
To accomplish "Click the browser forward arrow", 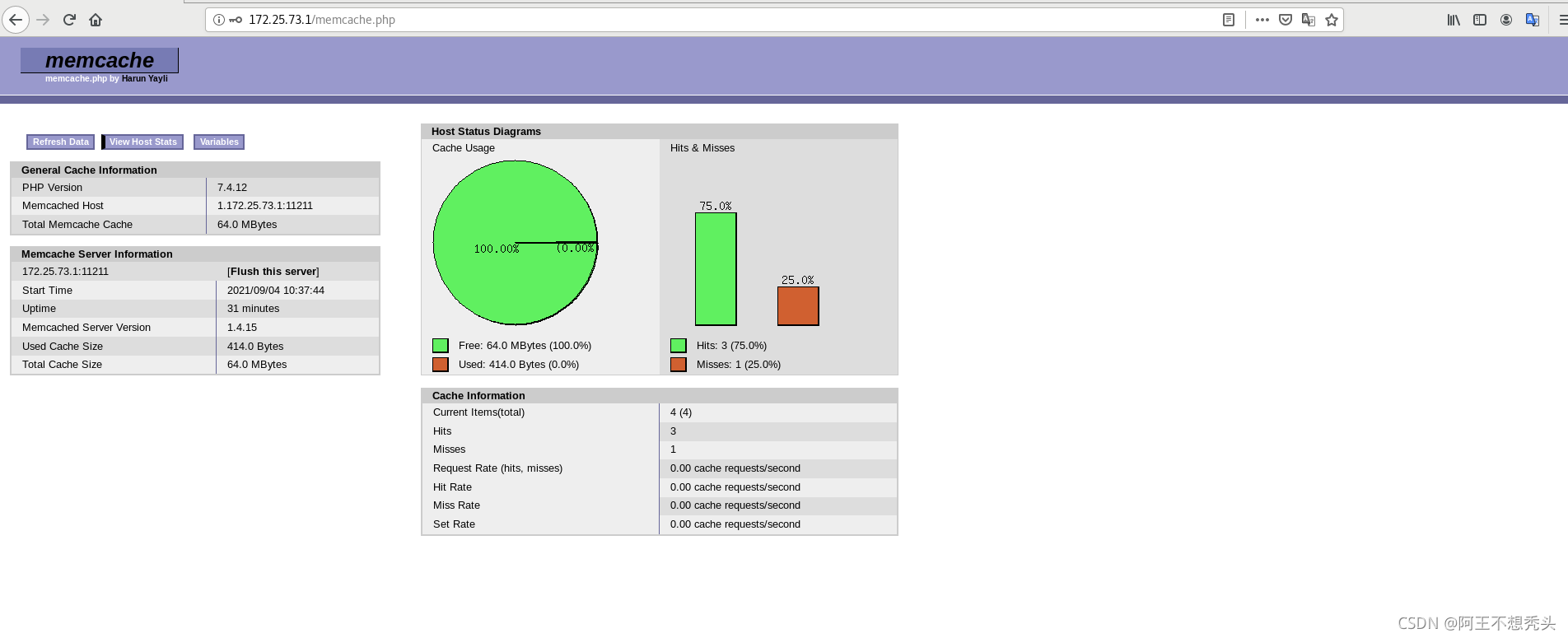I will [x=44, y=20].
